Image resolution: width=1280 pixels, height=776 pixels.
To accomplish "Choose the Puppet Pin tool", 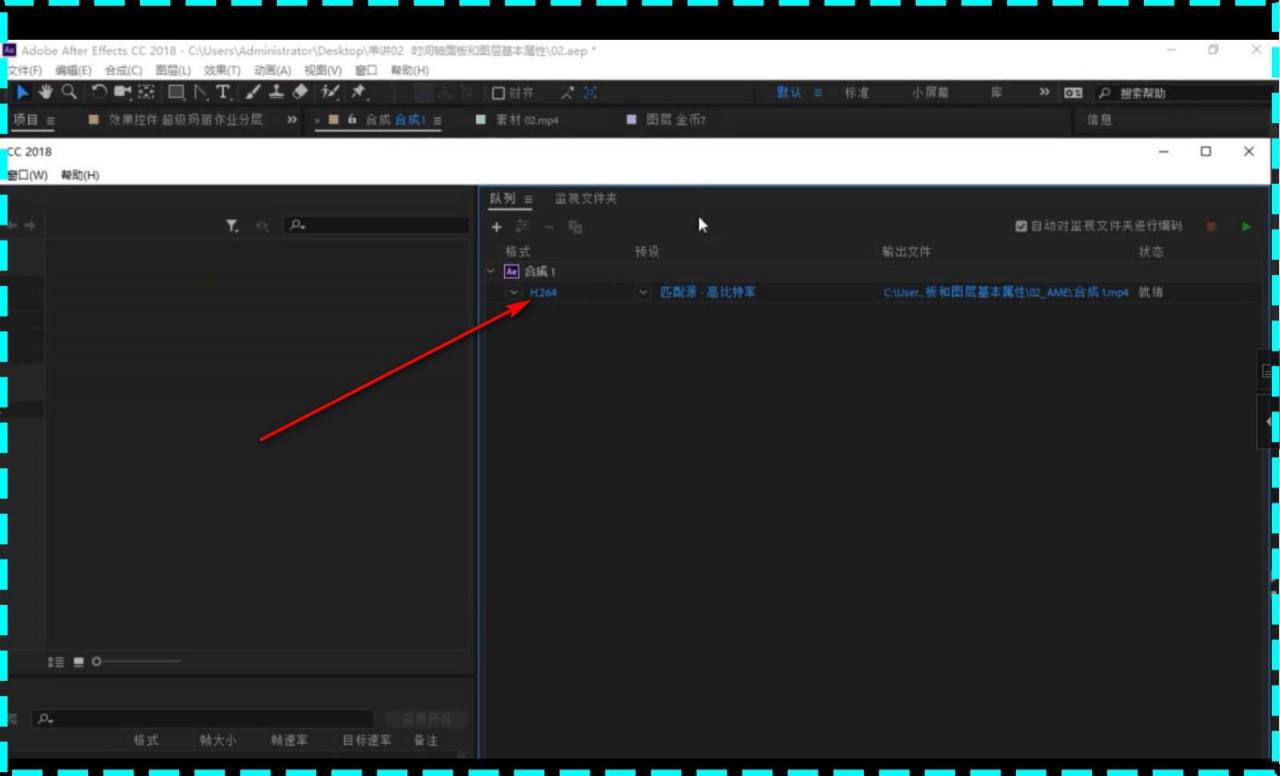I will (358, 92).
